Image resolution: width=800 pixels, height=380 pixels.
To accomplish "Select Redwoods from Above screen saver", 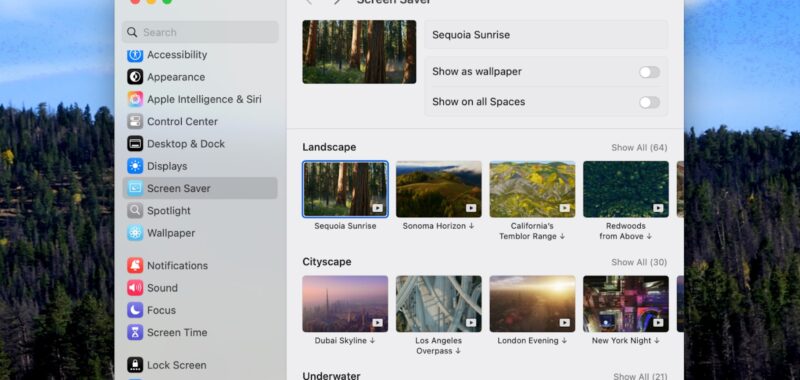I will [626, 189].
